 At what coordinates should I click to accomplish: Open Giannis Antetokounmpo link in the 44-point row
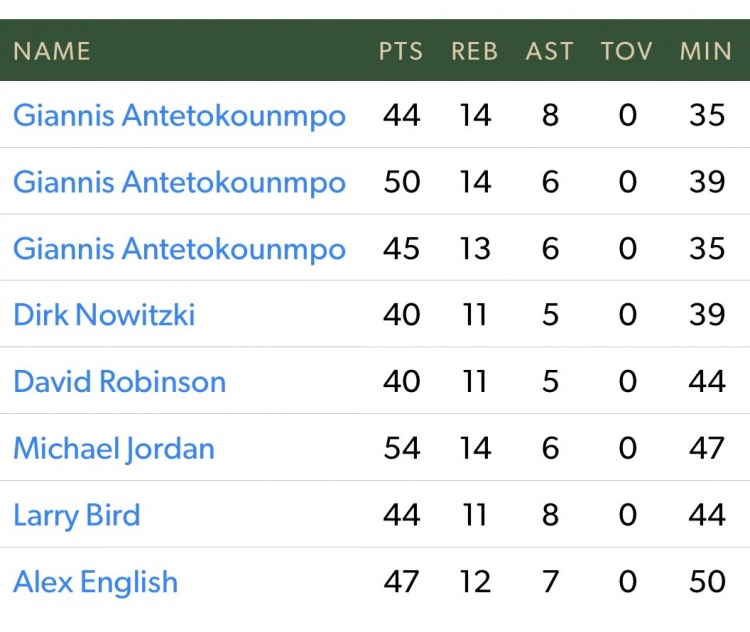(x=179, y=116)
